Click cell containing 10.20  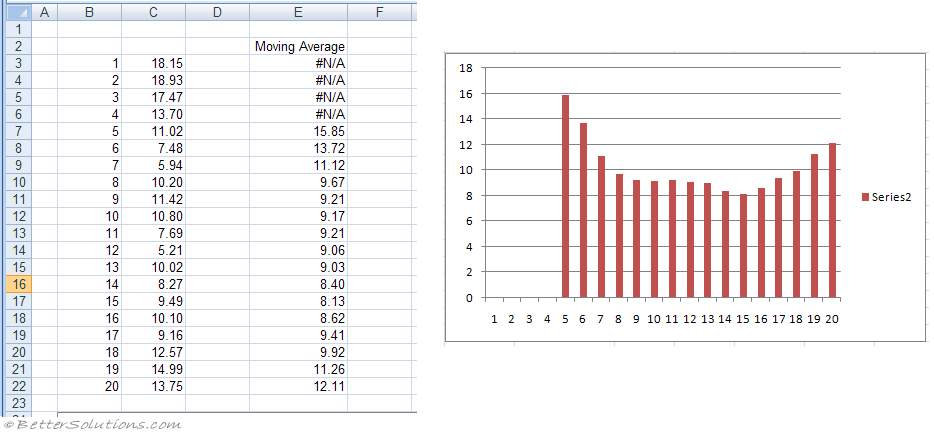coord(154,182)
